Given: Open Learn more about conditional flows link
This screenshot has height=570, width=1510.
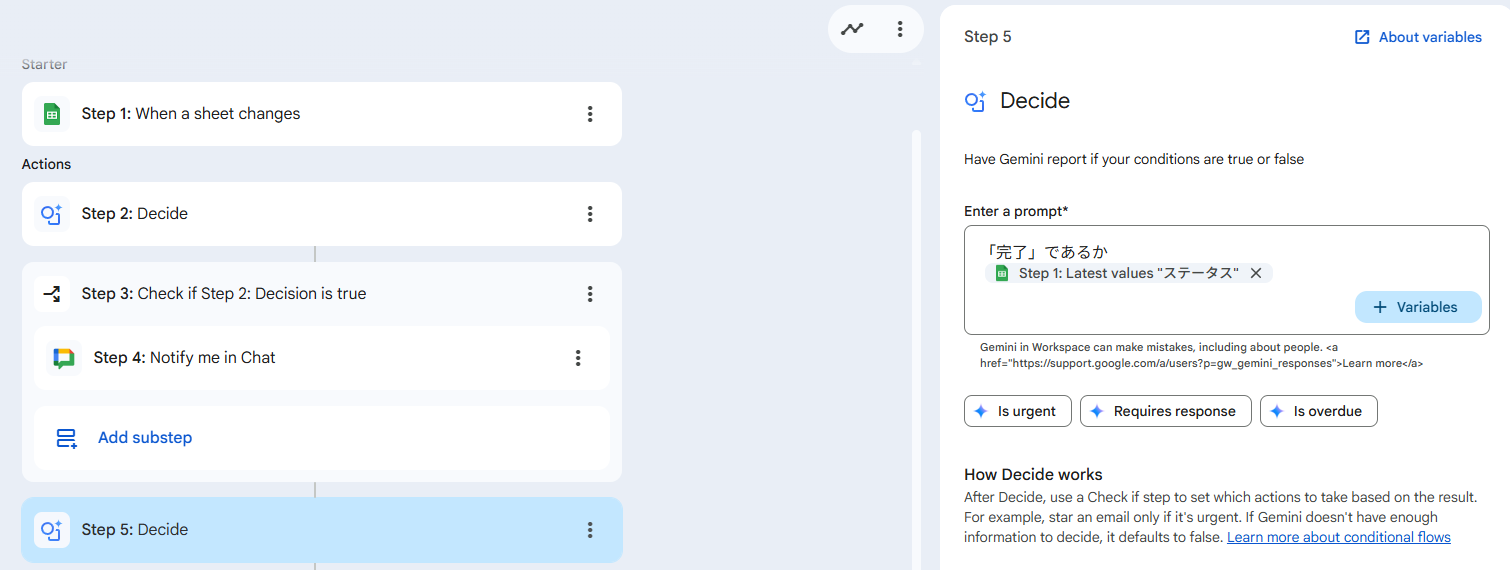Looking at the screenshot, I should (x=1338, y=537).
